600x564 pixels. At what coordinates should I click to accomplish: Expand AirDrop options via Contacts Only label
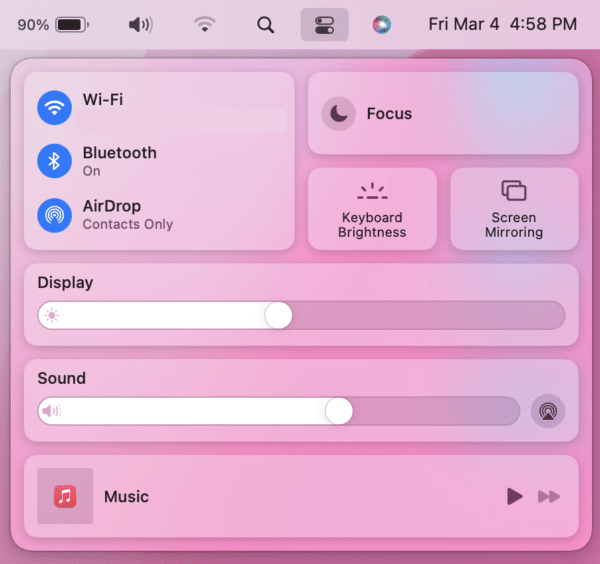click(x=127, y=224)
